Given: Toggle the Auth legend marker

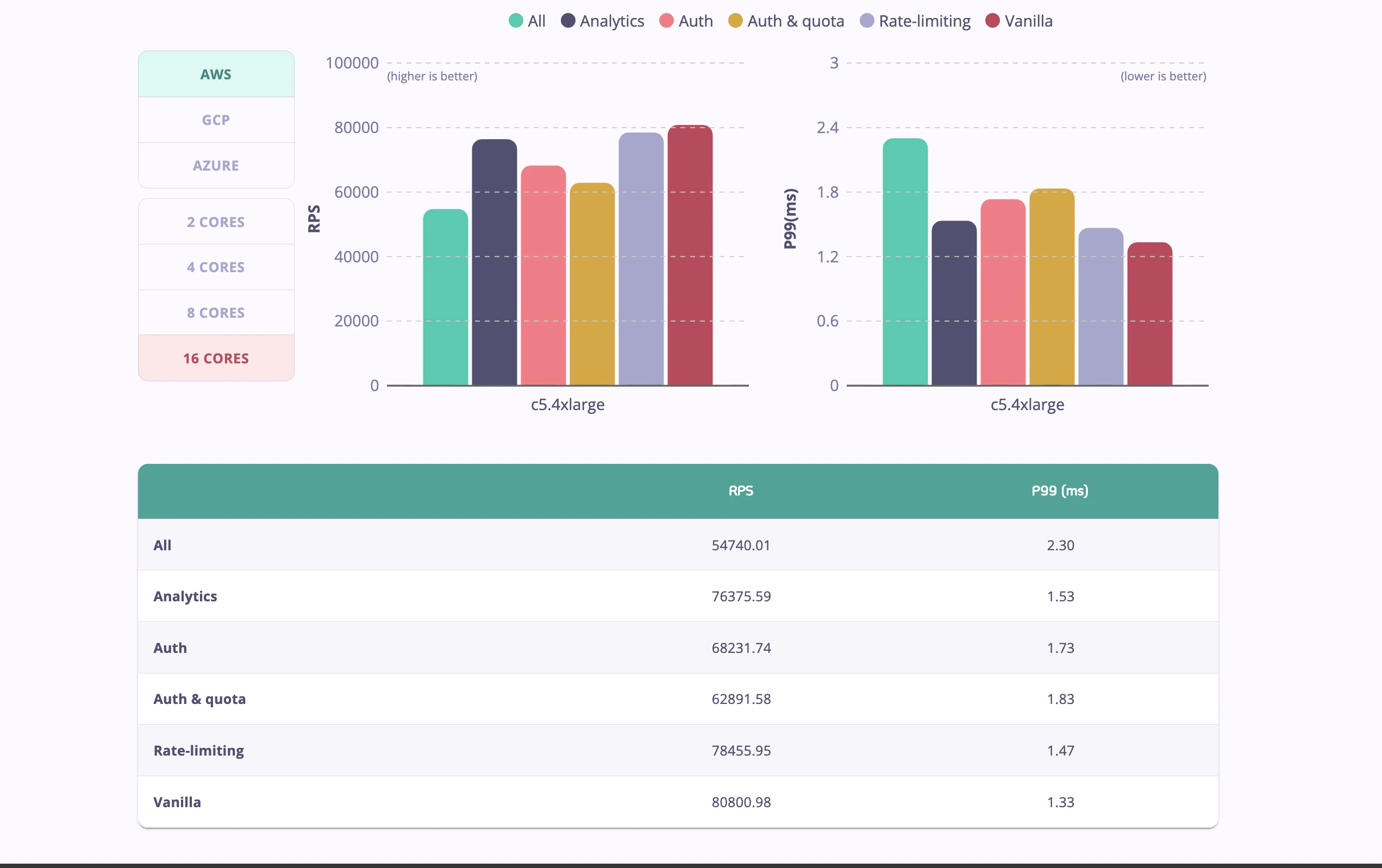Looking at the screenshot, I should click(x=667, y=21).
